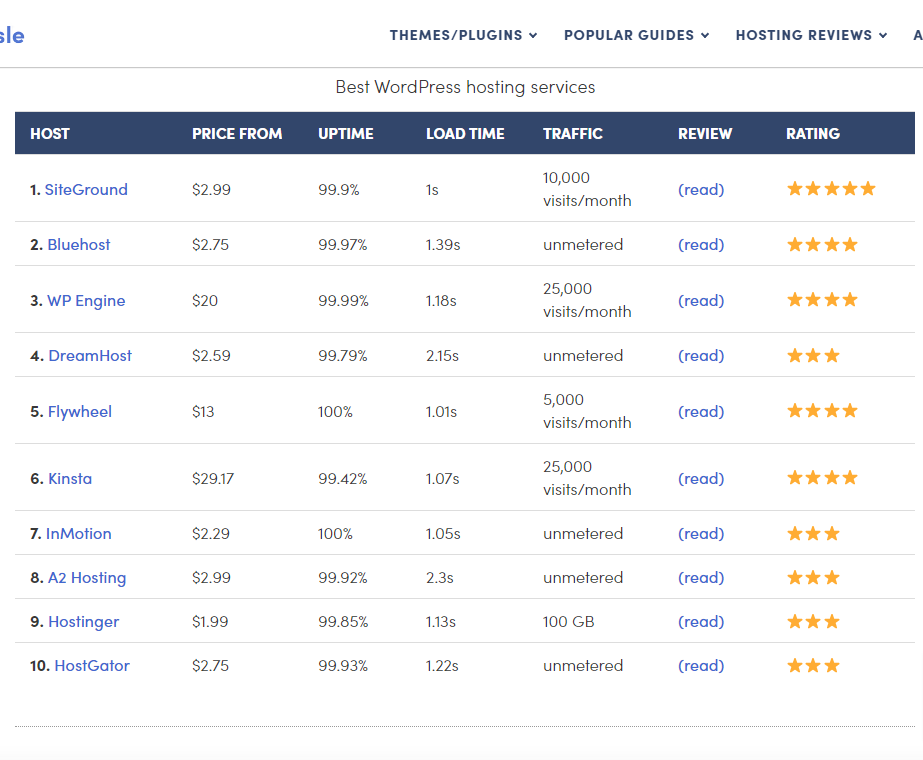923x760 pixels.
Task: Click the TRAFFIC column header
Action: point(573,134)
